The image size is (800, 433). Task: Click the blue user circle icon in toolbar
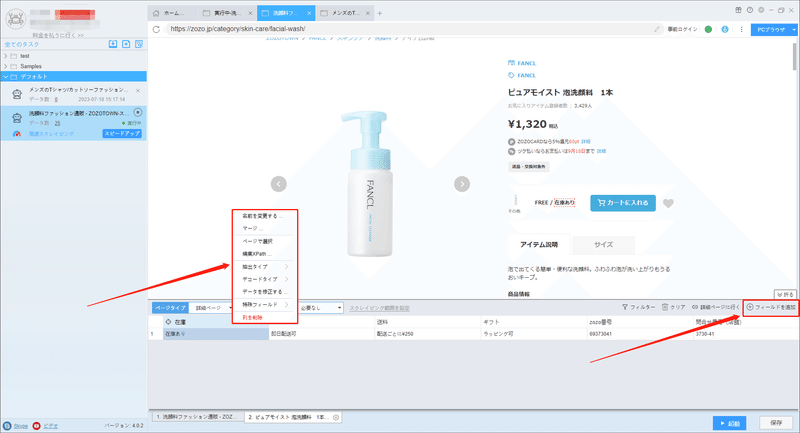(x=725, y=29)
